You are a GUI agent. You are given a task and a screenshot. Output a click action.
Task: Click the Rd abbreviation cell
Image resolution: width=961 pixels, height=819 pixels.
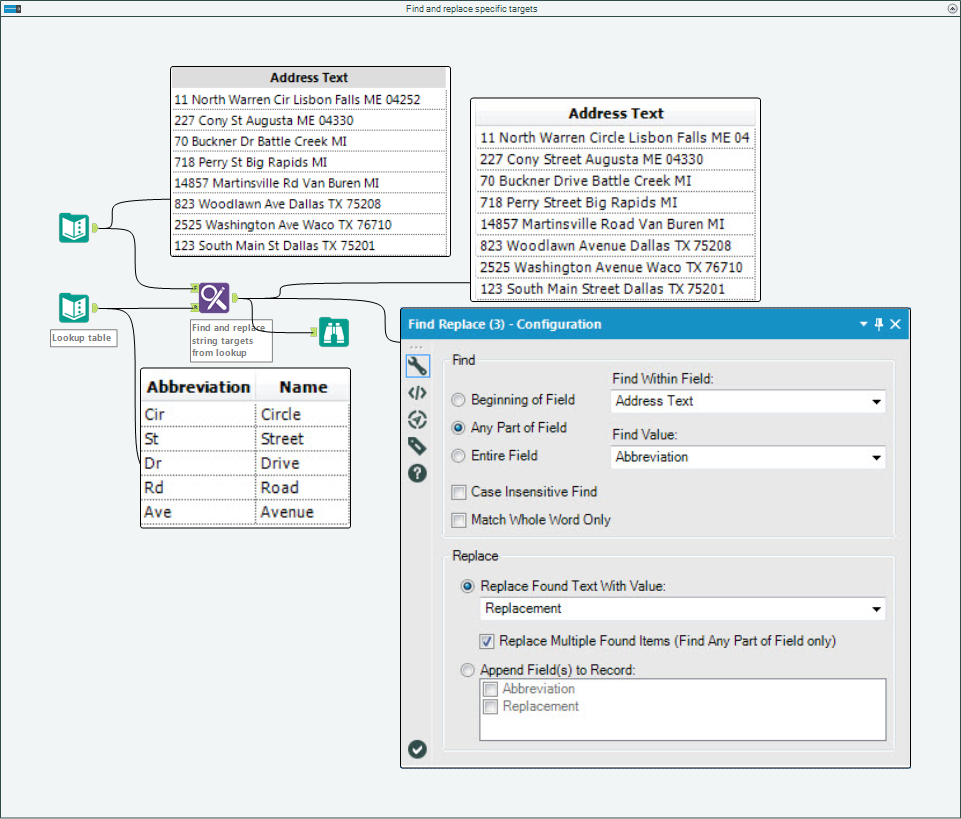click(x=199, y=489)
